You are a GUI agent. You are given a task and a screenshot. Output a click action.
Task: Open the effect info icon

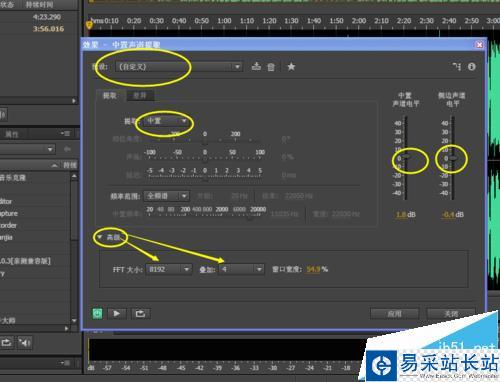[x=471, y=66]
